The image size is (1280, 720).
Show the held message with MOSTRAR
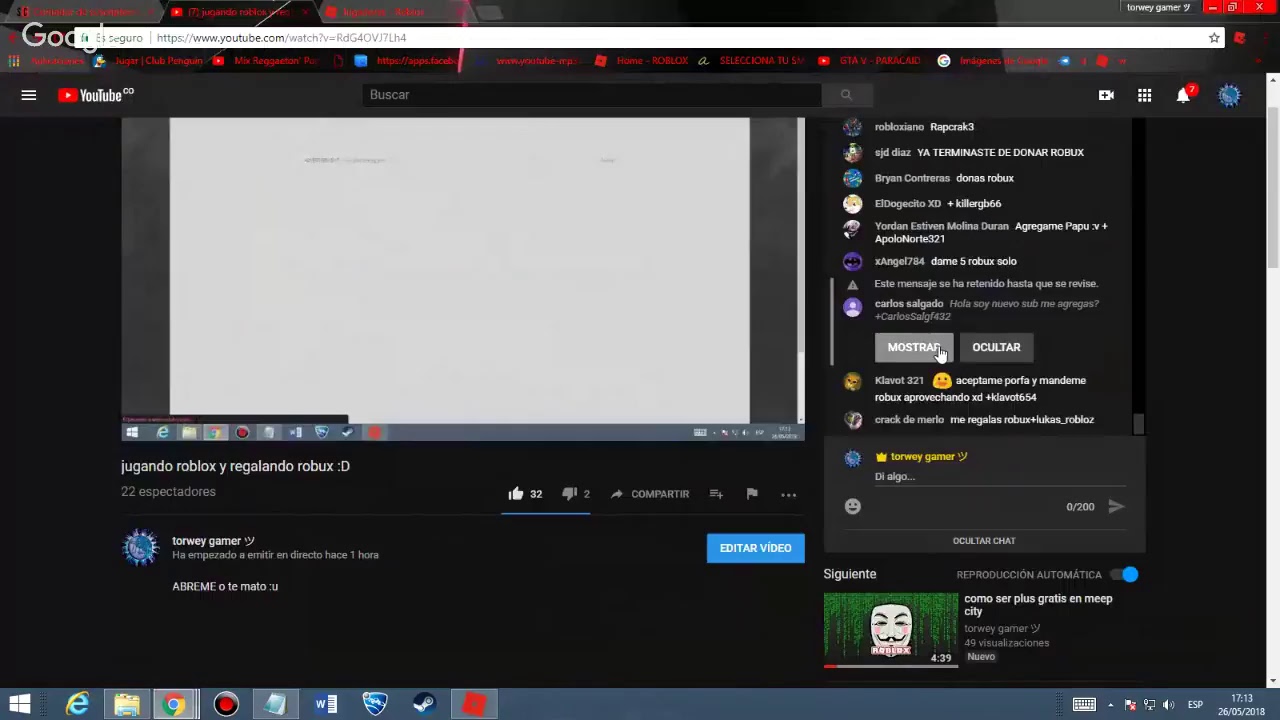(x=914, y=347)
